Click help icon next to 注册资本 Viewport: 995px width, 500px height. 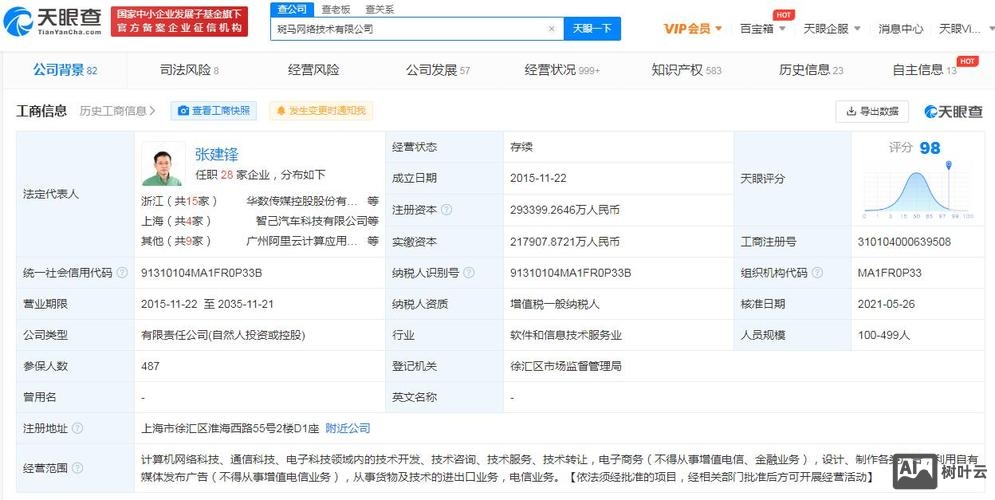447,210
